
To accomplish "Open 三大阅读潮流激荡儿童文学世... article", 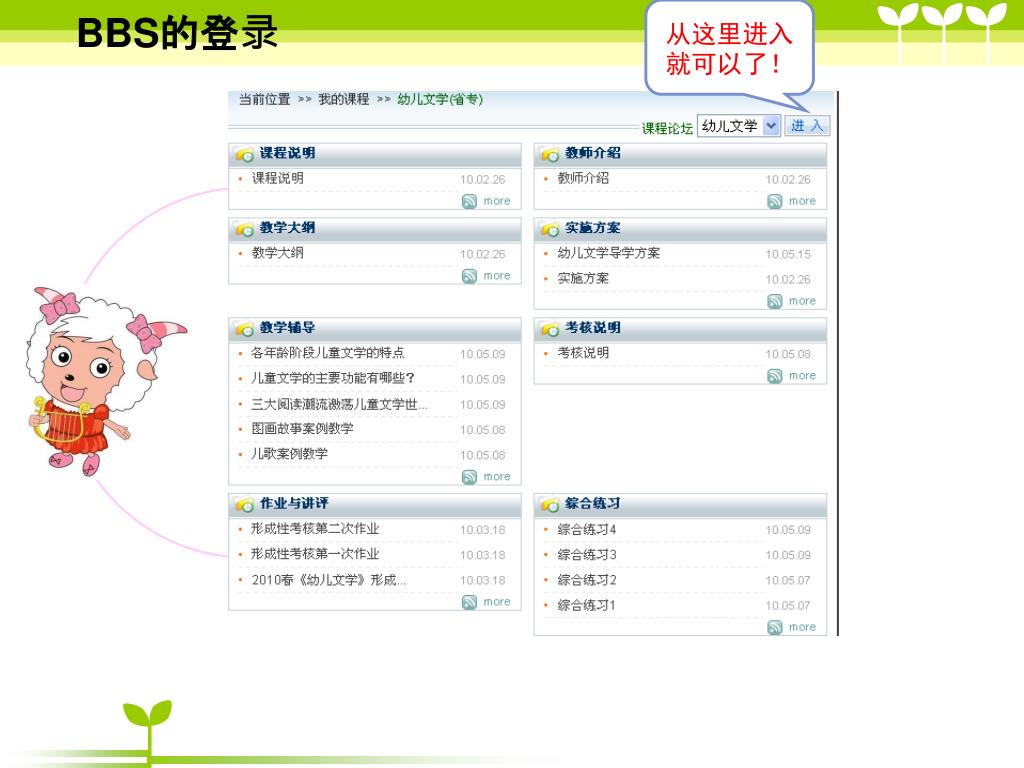I will point(340,404).
